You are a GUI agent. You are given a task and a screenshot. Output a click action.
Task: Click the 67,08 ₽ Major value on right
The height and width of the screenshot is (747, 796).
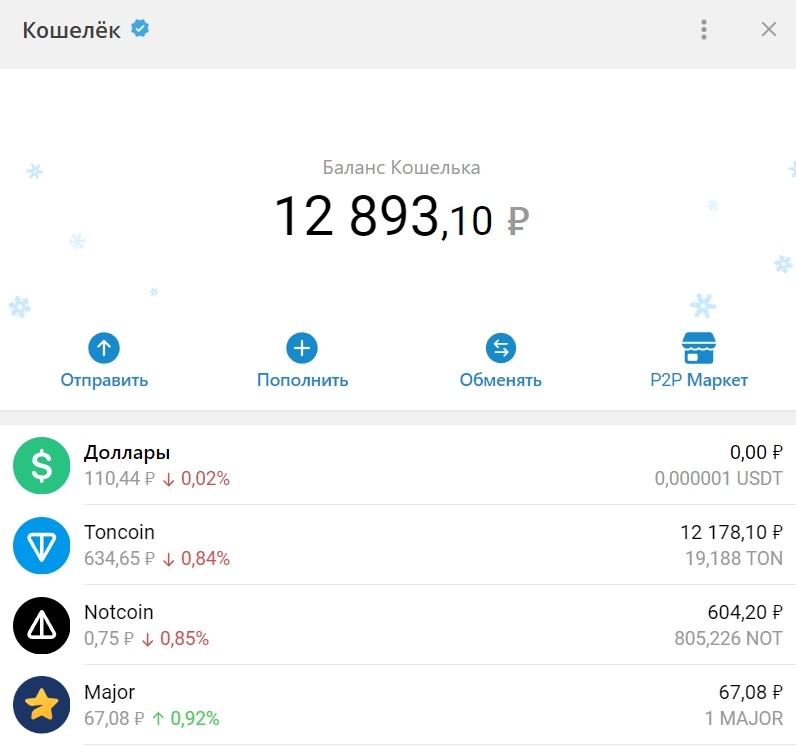pyautogui.click(x=751, y=692)
